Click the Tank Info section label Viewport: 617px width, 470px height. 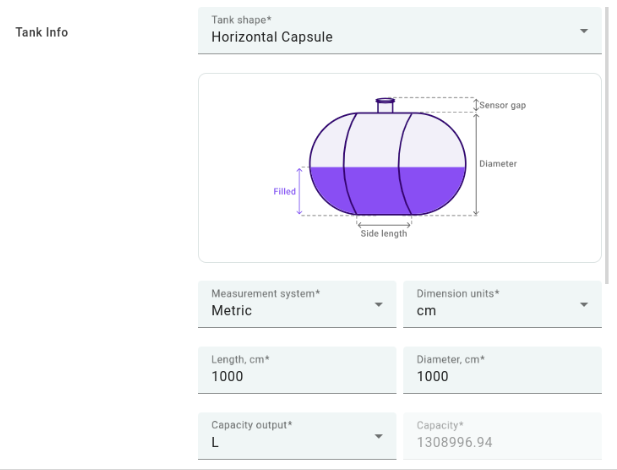pos(42,32)
